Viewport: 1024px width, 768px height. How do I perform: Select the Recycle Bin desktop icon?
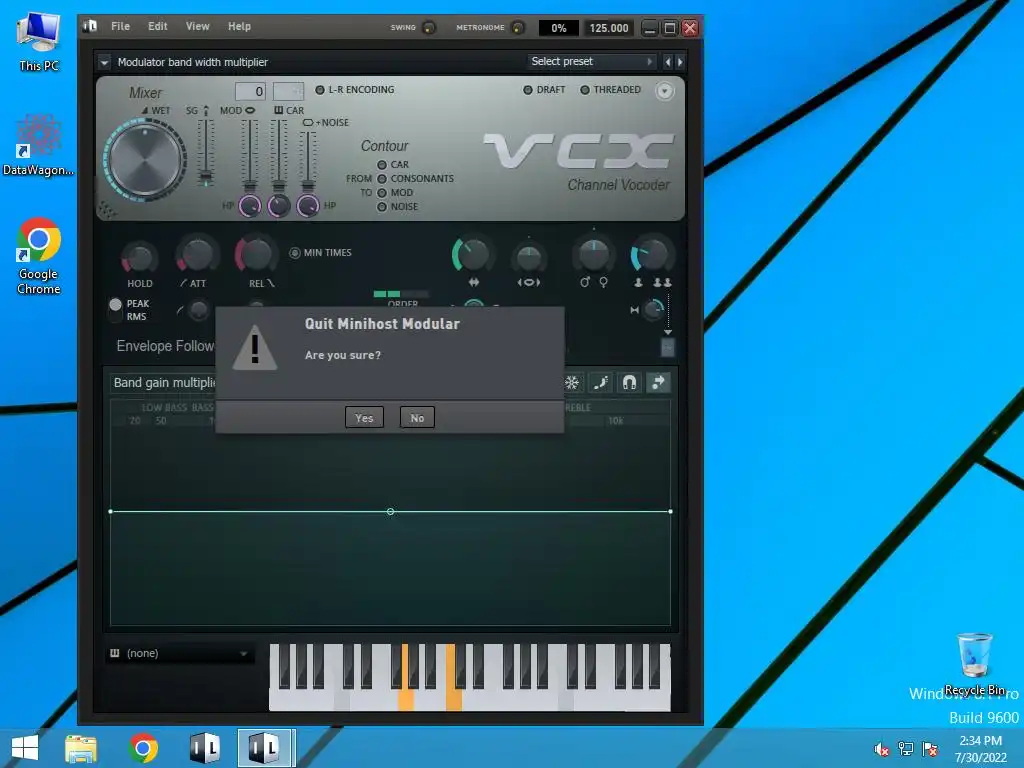[974, 664]
